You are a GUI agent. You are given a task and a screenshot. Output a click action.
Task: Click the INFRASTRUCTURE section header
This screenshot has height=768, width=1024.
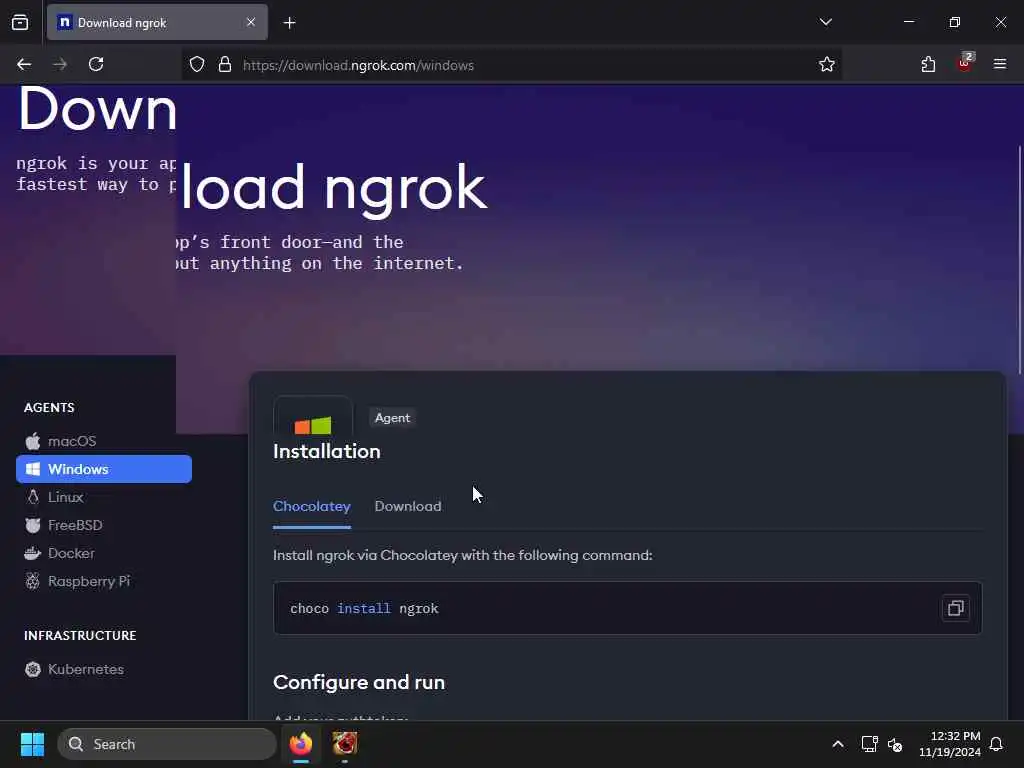(80, 635)
